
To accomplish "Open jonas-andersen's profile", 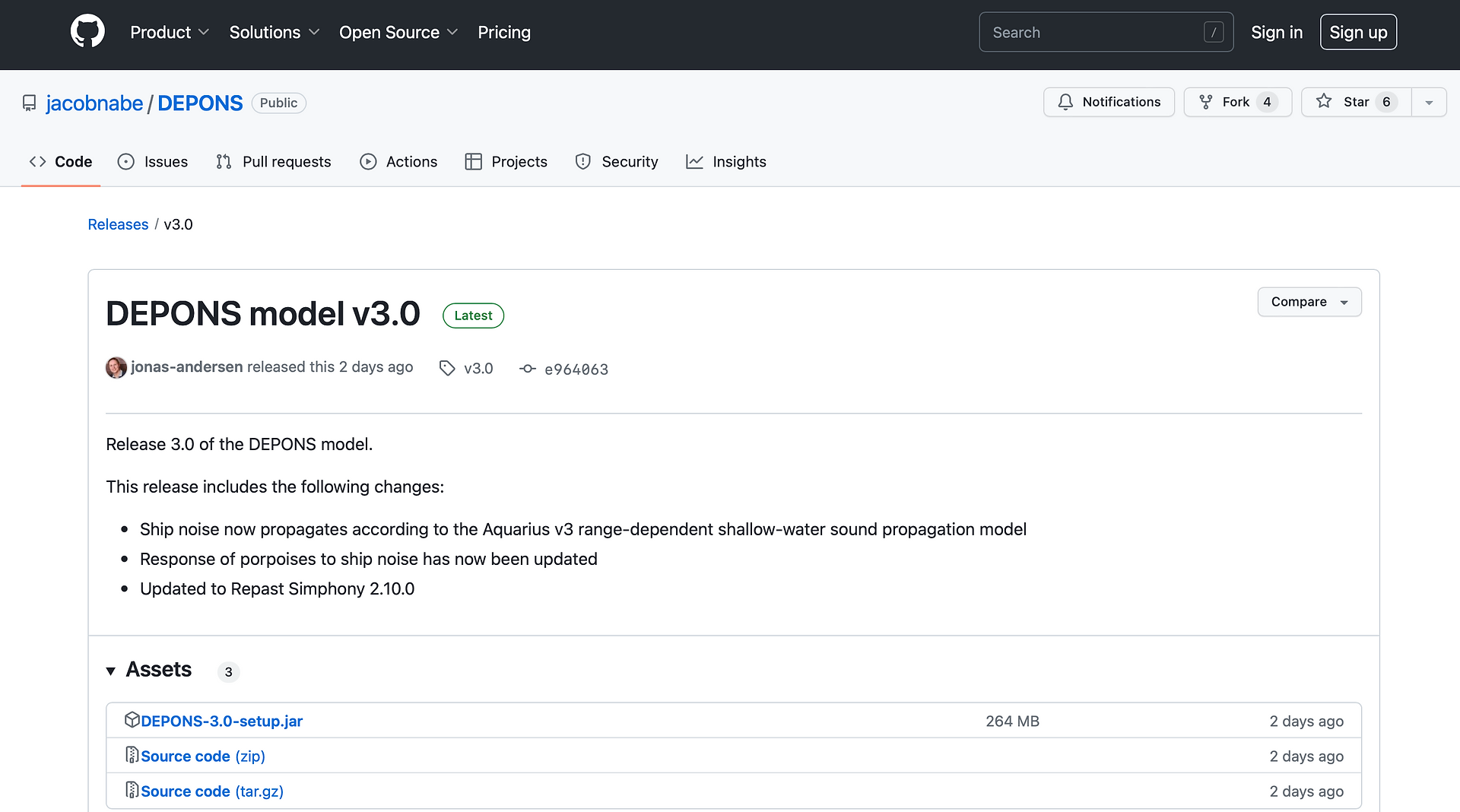I will click(x=187, y=366).
